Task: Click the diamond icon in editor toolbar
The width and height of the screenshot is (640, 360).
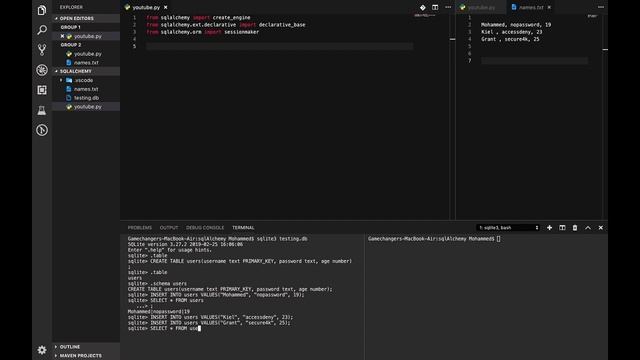Action: pyautogui.click(x=422, y=7)
